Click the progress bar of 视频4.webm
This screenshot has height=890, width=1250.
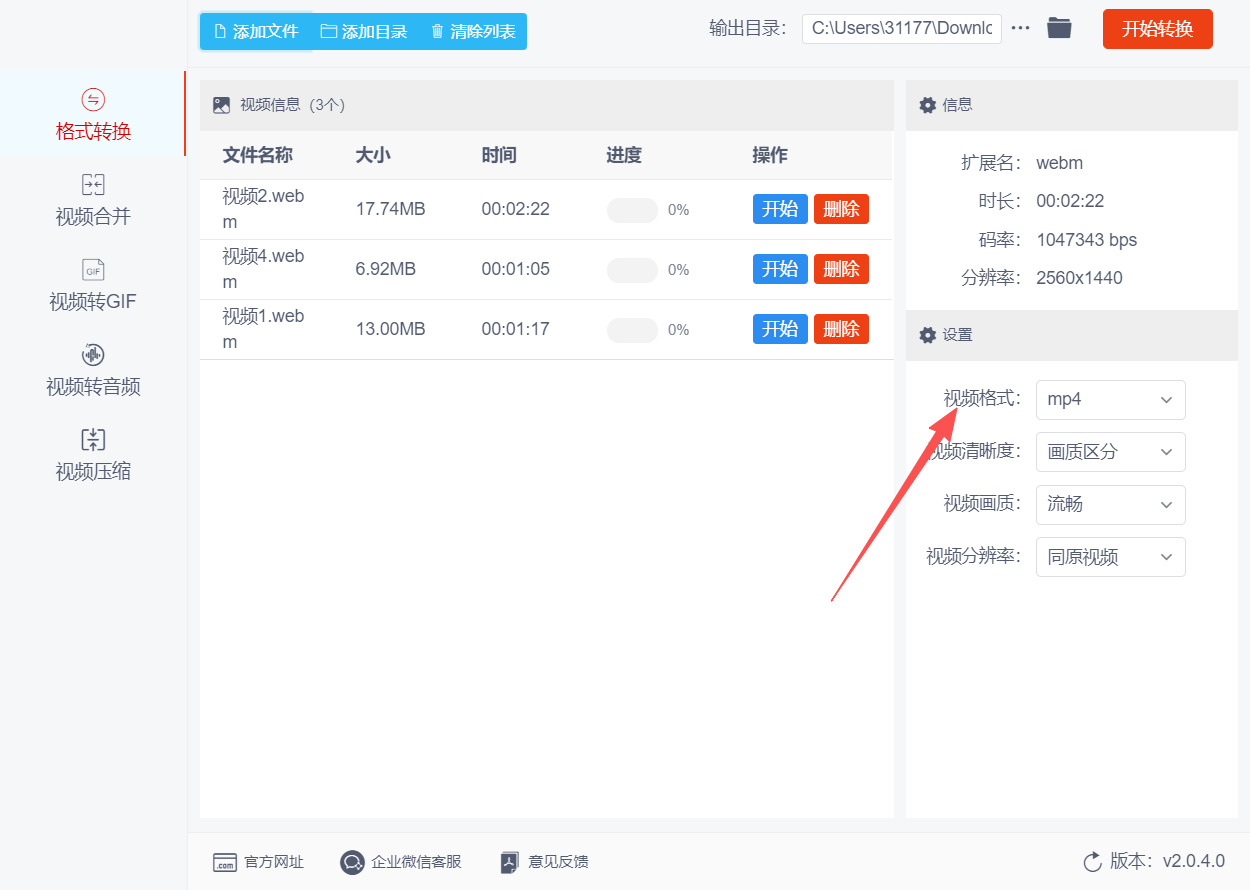[x=632, y=270]
